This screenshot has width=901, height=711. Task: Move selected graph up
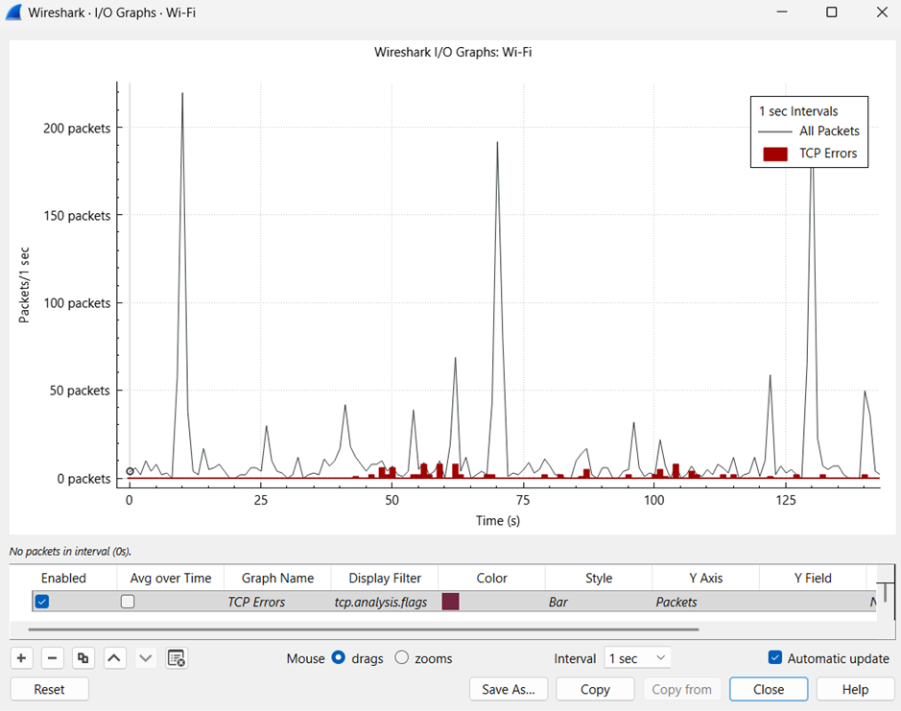click(x=114, y=658)
